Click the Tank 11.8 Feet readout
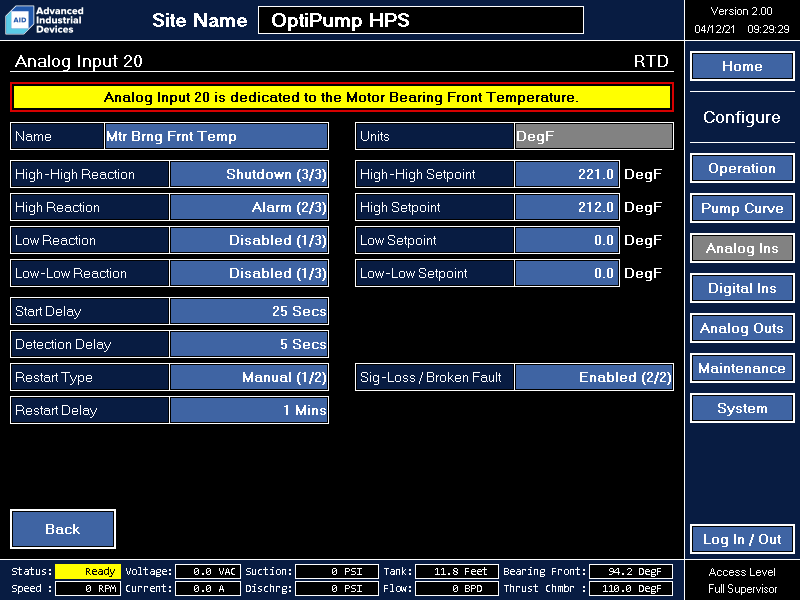 tap(457, 571)
